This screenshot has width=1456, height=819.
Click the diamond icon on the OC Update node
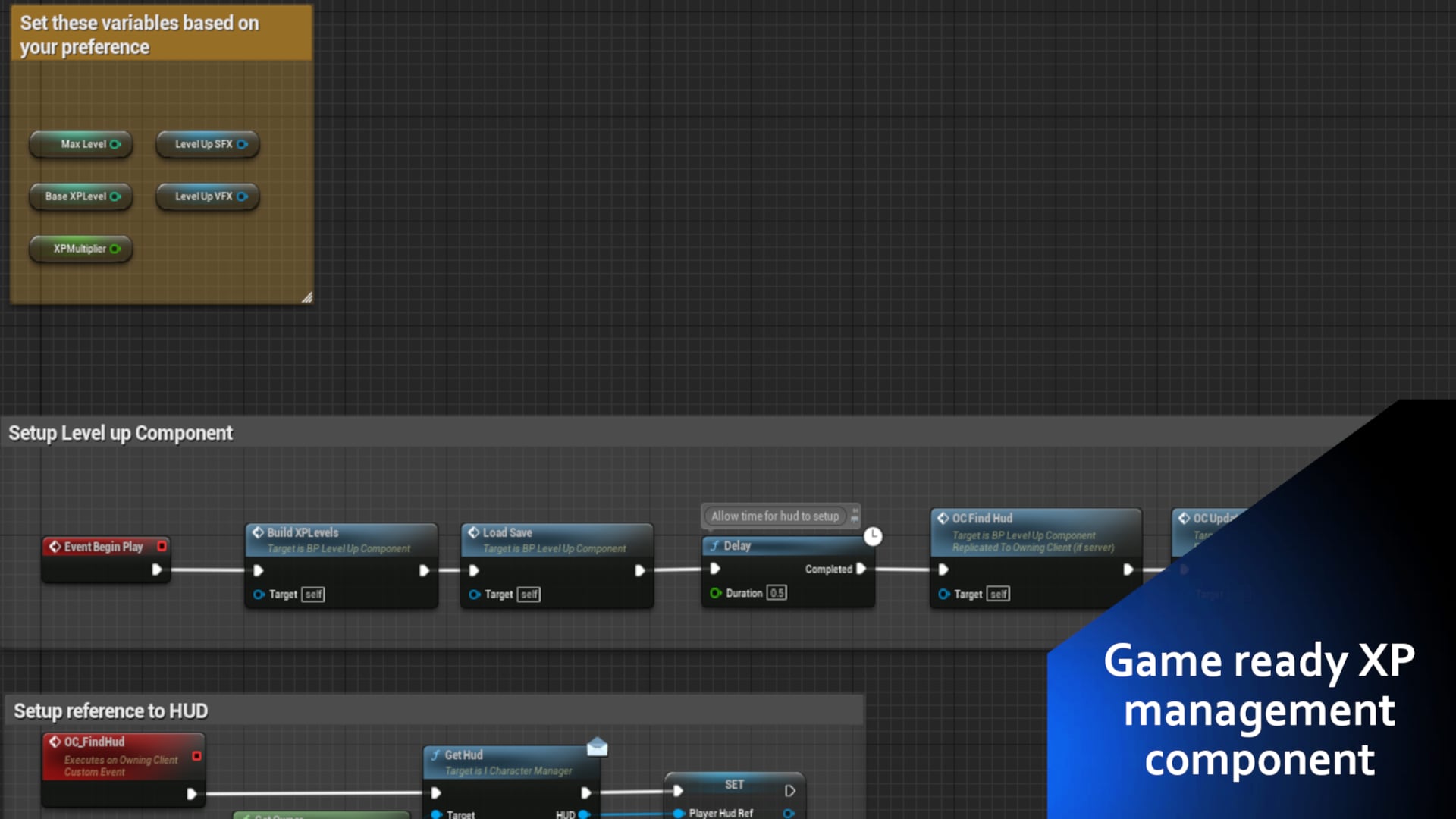click(1185, 519)
